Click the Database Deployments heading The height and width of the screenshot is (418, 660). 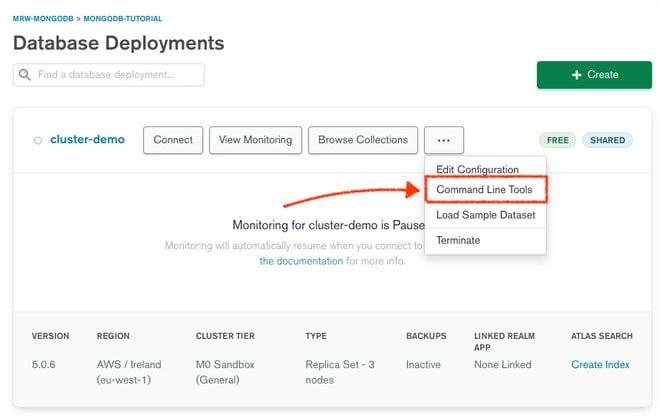[x=118, y=43]
